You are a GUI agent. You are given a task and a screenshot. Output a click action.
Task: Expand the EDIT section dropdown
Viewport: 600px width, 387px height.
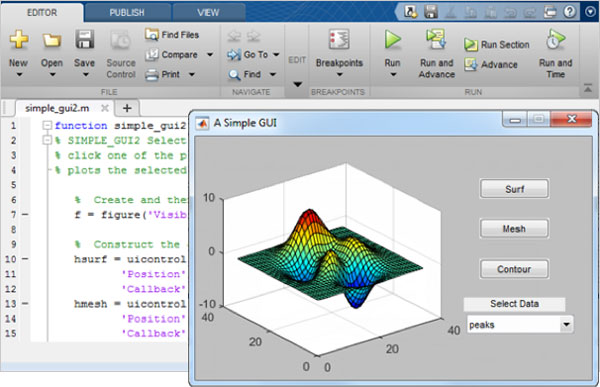coord(297,84)
